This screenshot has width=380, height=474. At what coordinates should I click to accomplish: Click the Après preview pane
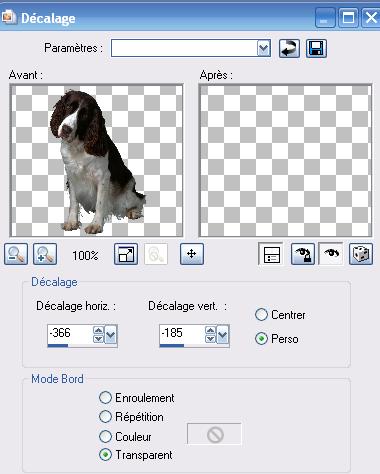coord(285,160)
